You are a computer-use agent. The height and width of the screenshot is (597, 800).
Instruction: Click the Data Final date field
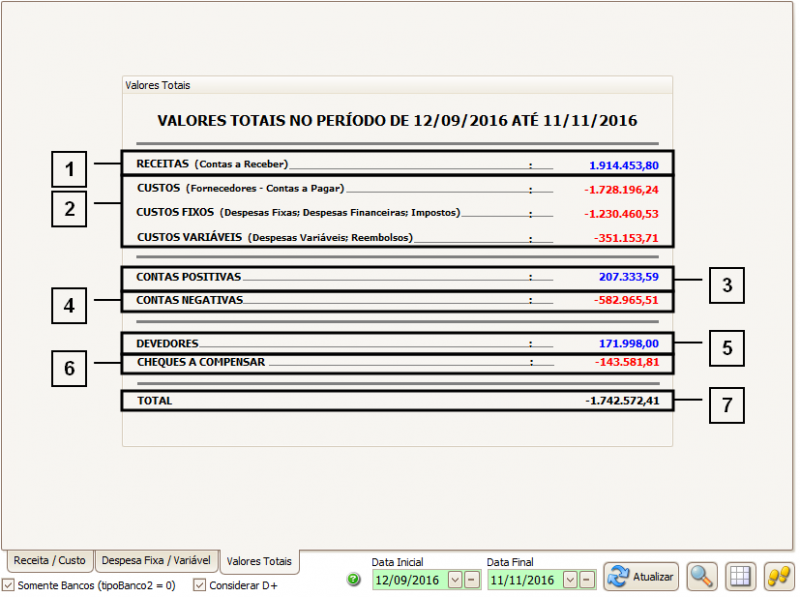tap(523, 580)
